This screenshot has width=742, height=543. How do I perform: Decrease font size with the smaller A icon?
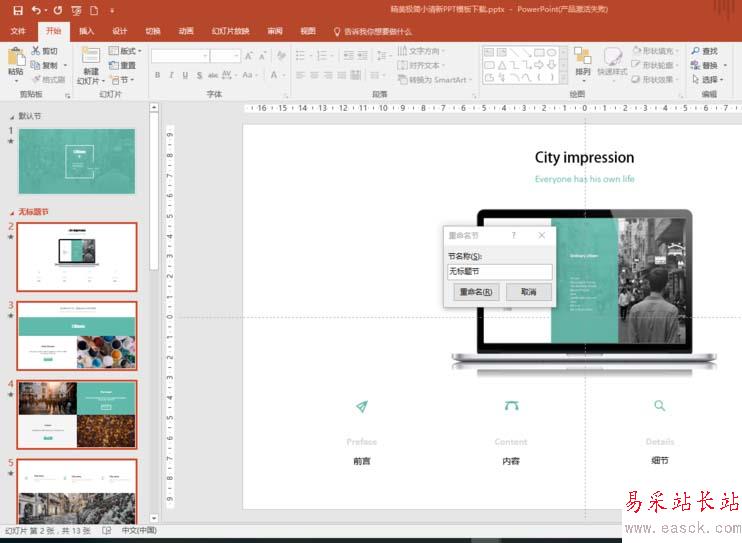(x=263, y=56)
